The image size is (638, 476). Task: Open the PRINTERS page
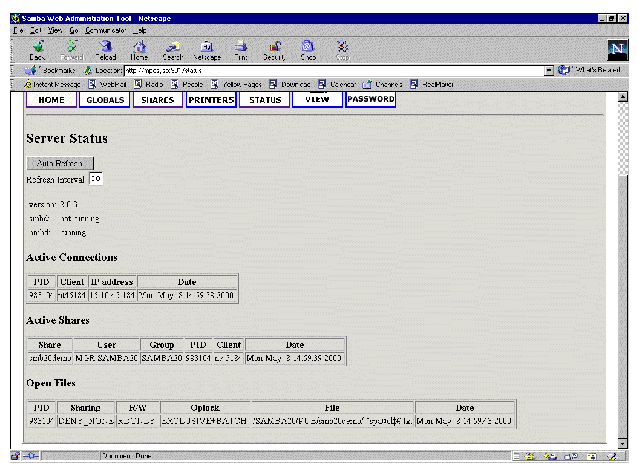click(x=211, y=100)
